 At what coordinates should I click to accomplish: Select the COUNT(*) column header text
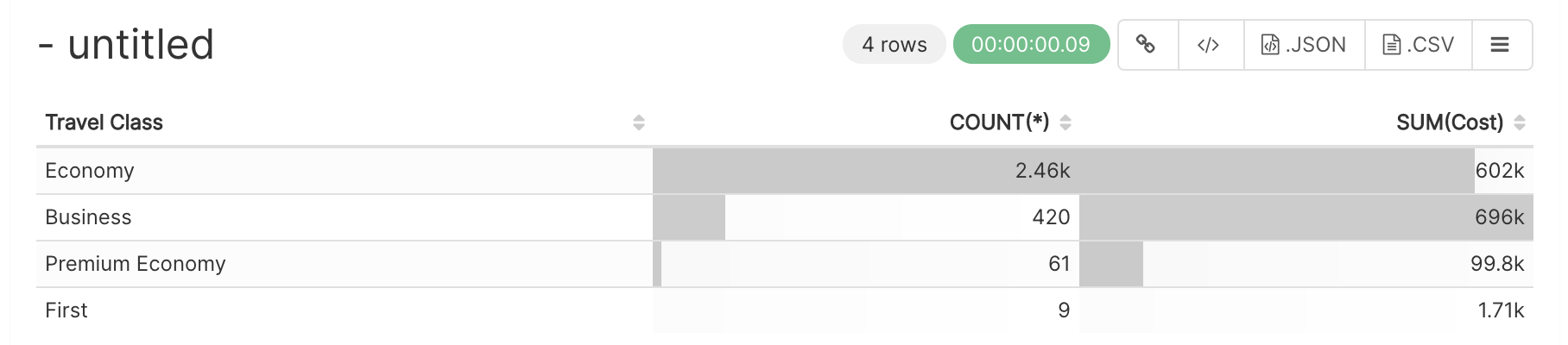(999, 122)
